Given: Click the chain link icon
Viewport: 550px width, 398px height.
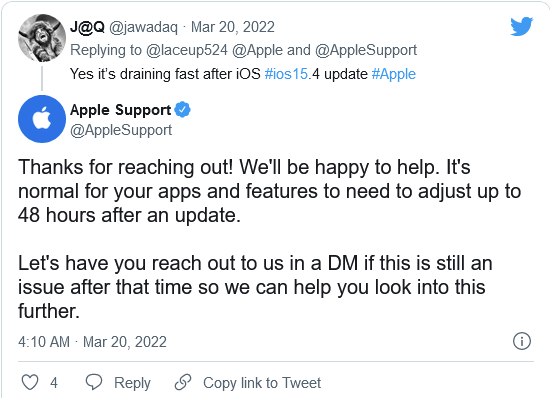Looking at the screenshot, I should [183, 382].
